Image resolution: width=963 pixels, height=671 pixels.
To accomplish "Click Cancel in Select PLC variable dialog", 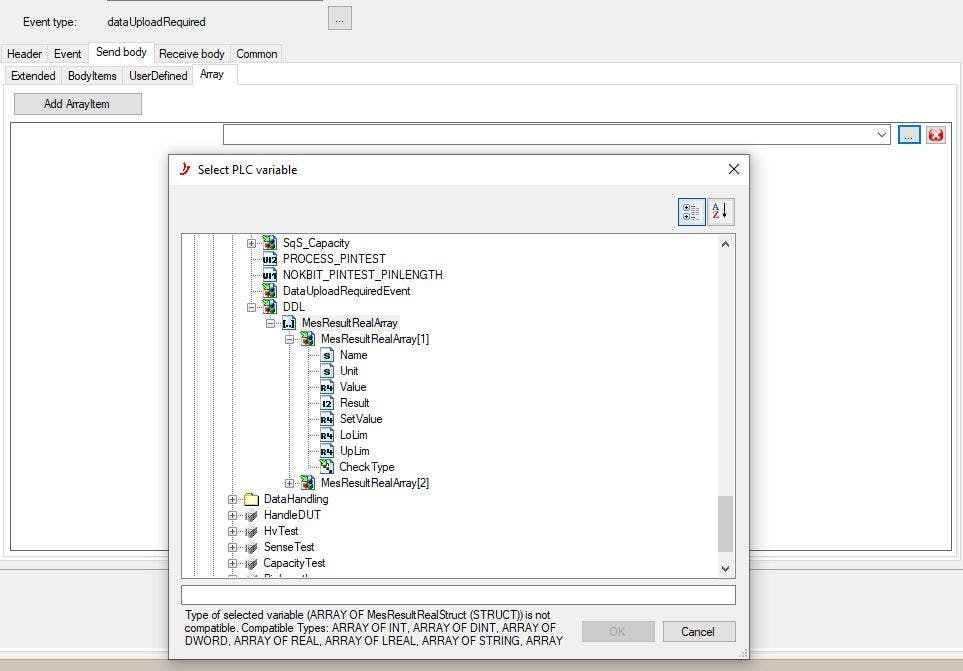I will coord(697,631).
